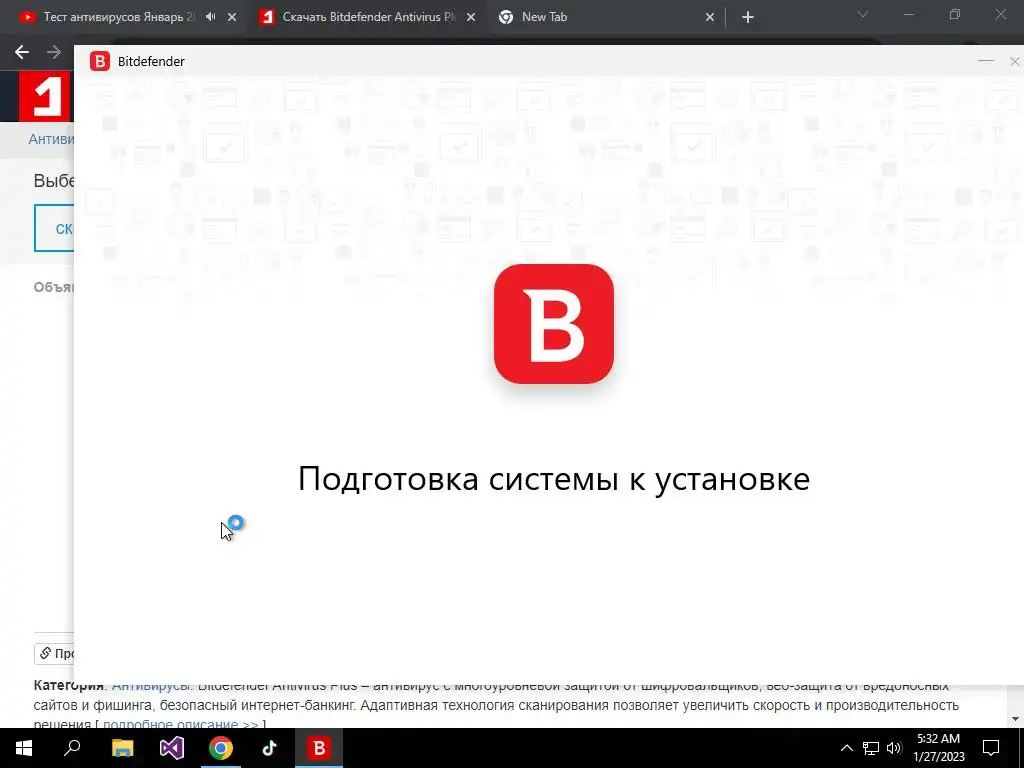
Task: Open the Антивирусы category link
Action: click(152, 686)
